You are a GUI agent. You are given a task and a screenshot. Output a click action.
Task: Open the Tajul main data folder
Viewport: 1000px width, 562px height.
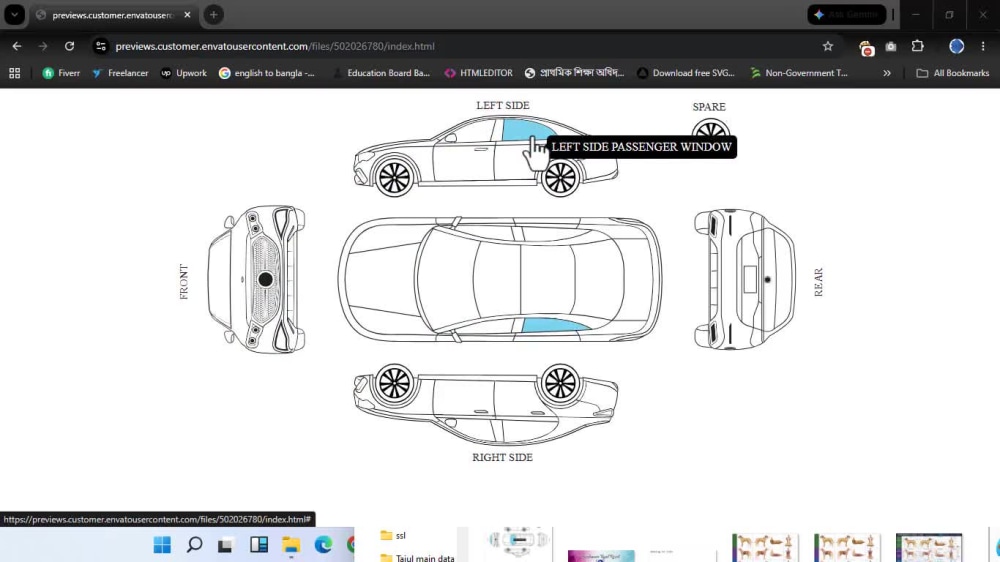coord(418,558)
